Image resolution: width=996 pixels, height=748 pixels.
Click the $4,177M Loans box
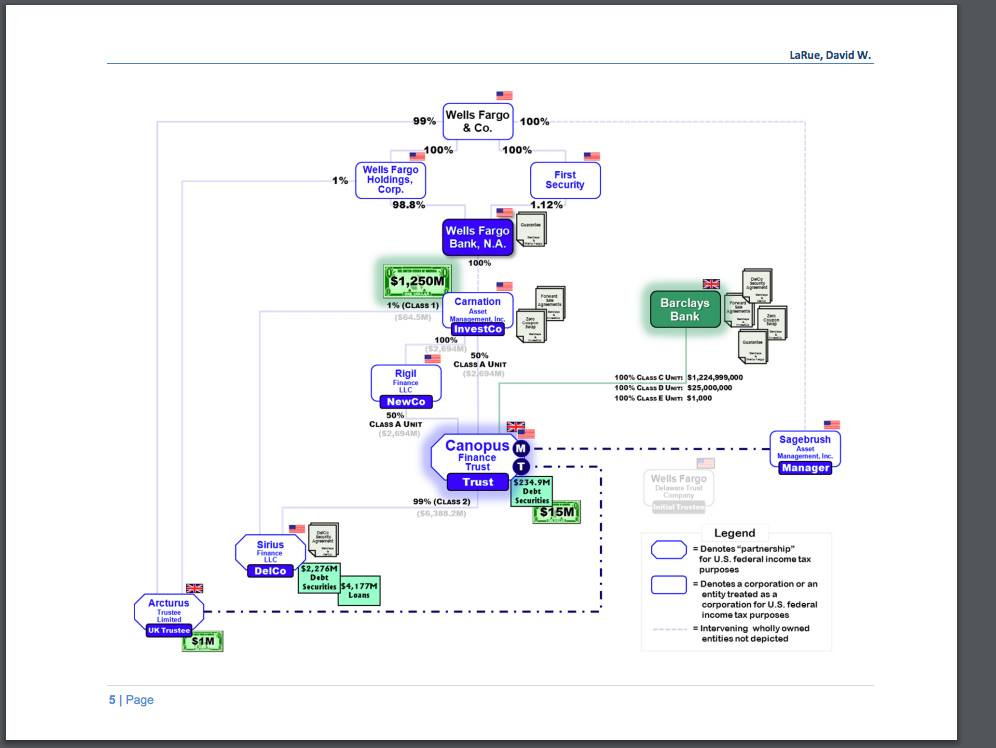click(359, 591)
